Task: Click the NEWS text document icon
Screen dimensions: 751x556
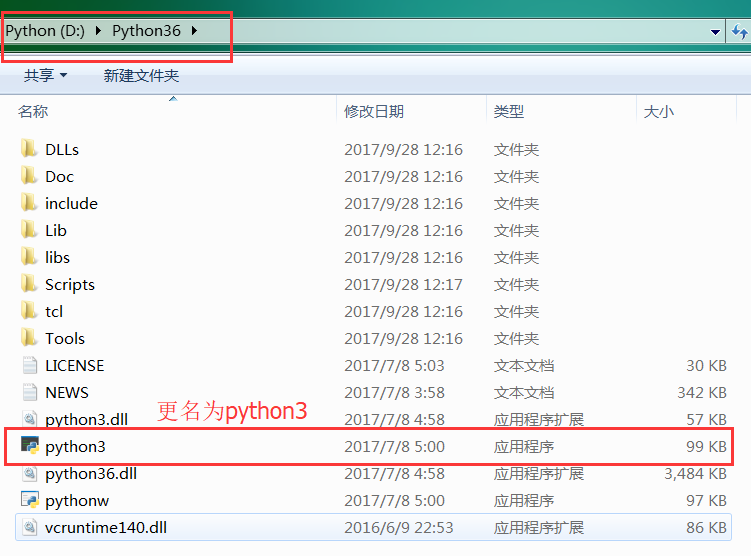Action: click(30, 392)
